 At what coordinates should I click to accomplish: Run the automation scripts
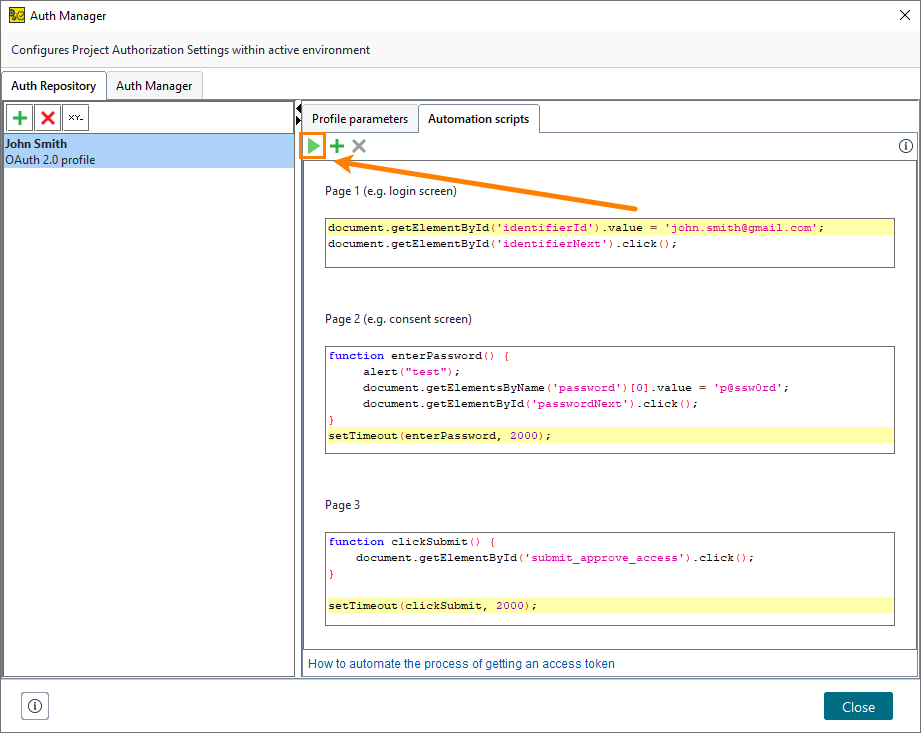[x=313, y=146]
